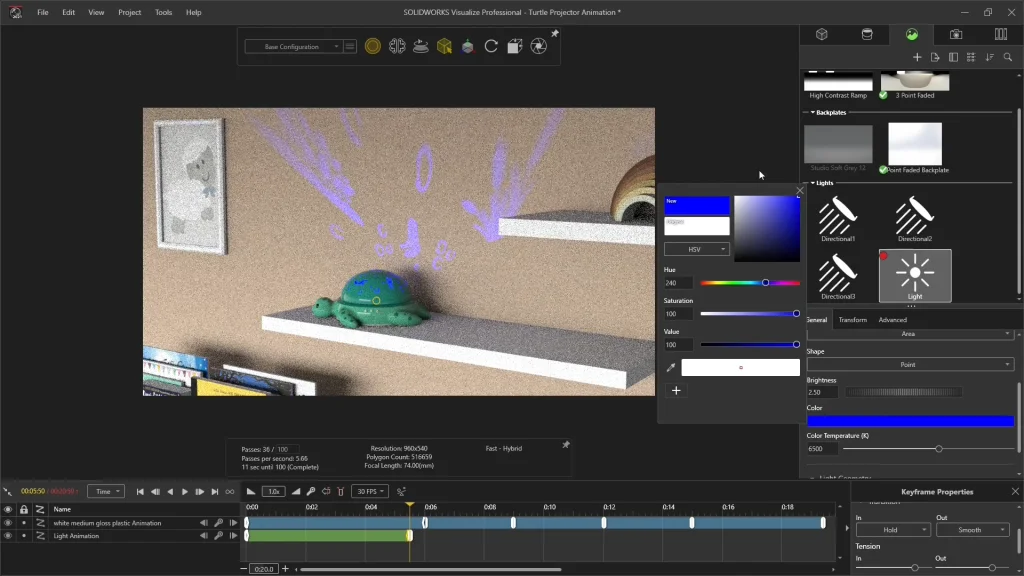Click the blue light Color swatch bar

[x=909, y=421]
